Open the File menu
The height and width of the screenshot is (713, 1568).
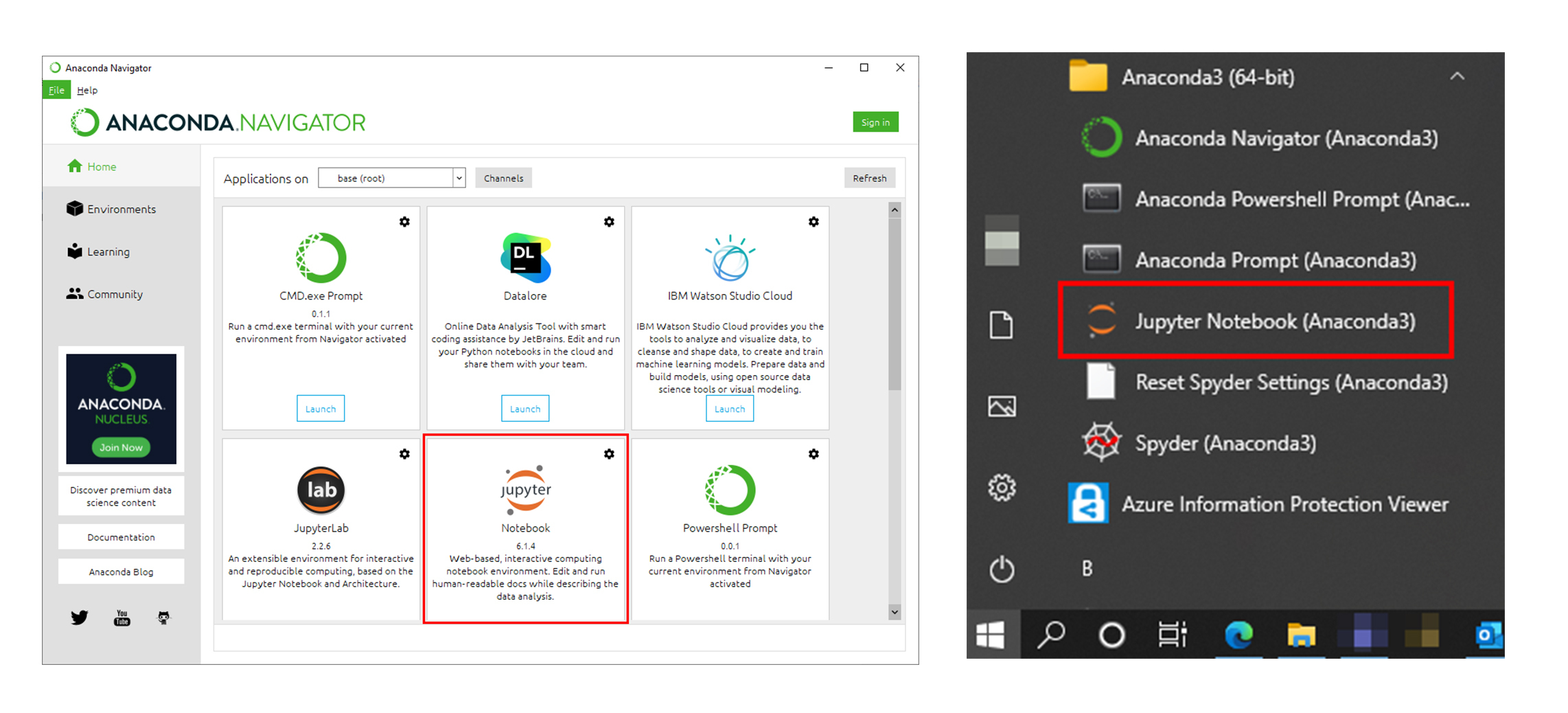click(x=56, y=90)
